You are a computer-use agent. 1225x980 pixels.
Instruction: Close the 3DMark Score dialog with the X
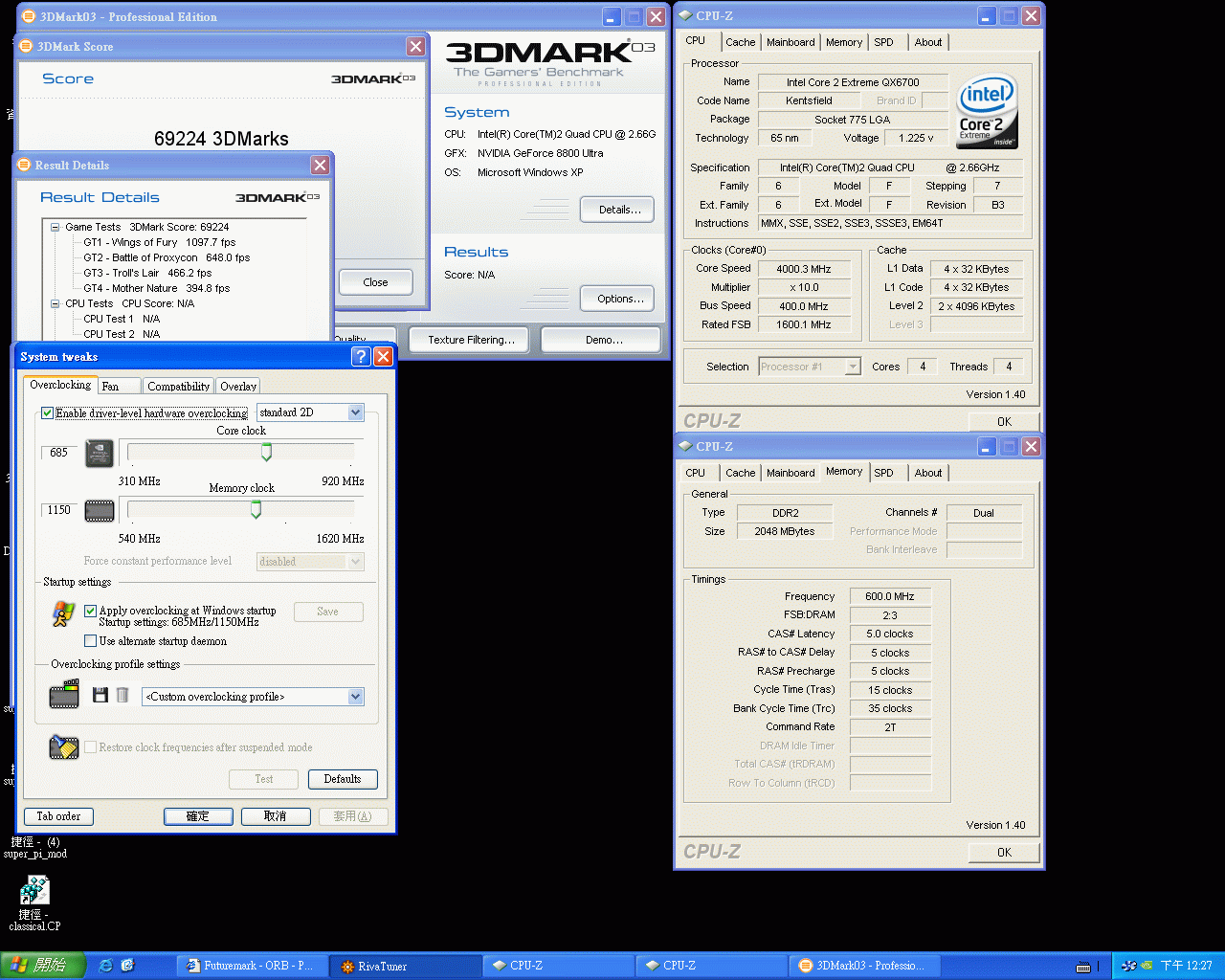click(415, 46)
